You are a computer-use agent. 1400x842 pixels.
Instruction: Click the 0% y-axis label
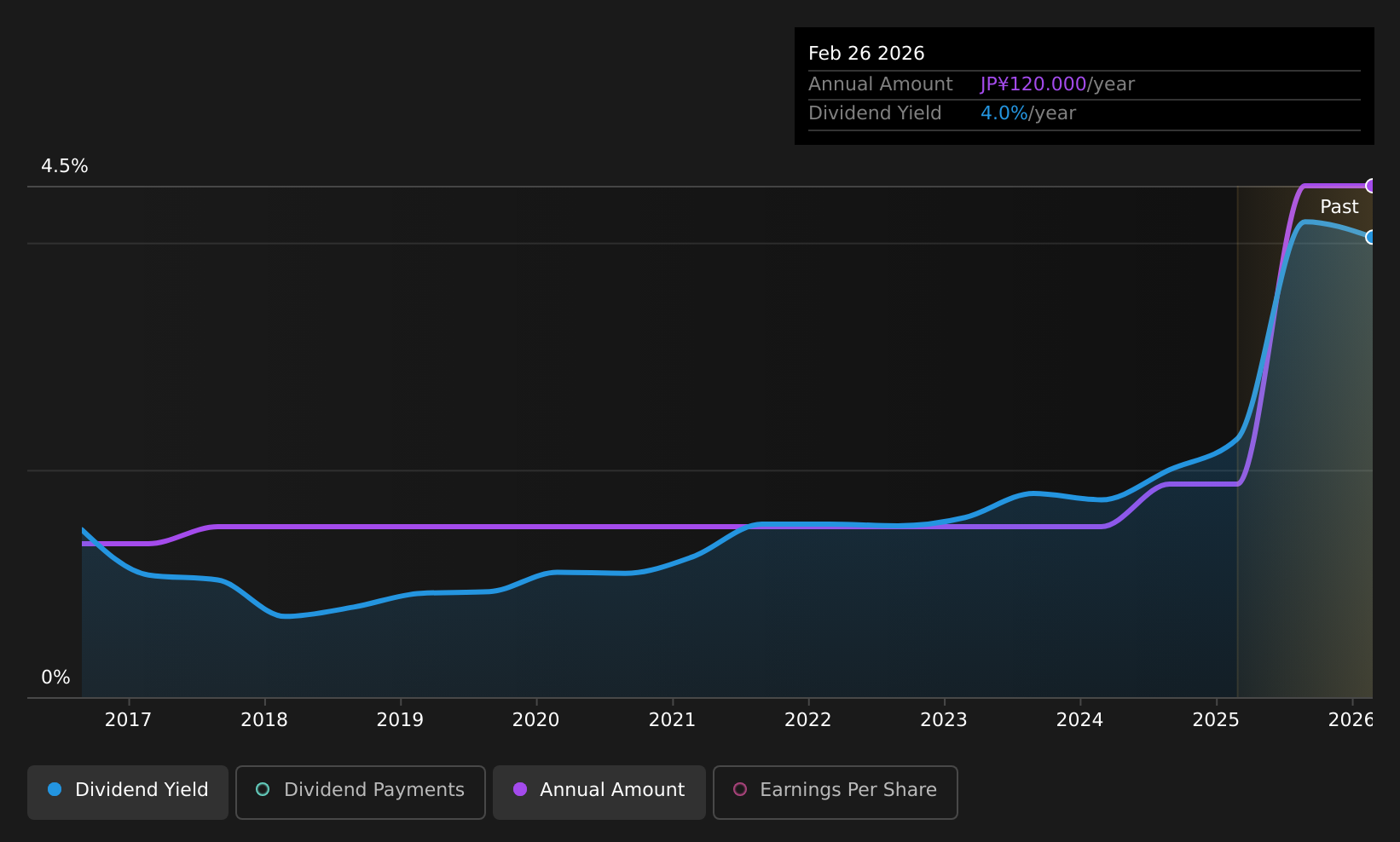click(55, 678)
